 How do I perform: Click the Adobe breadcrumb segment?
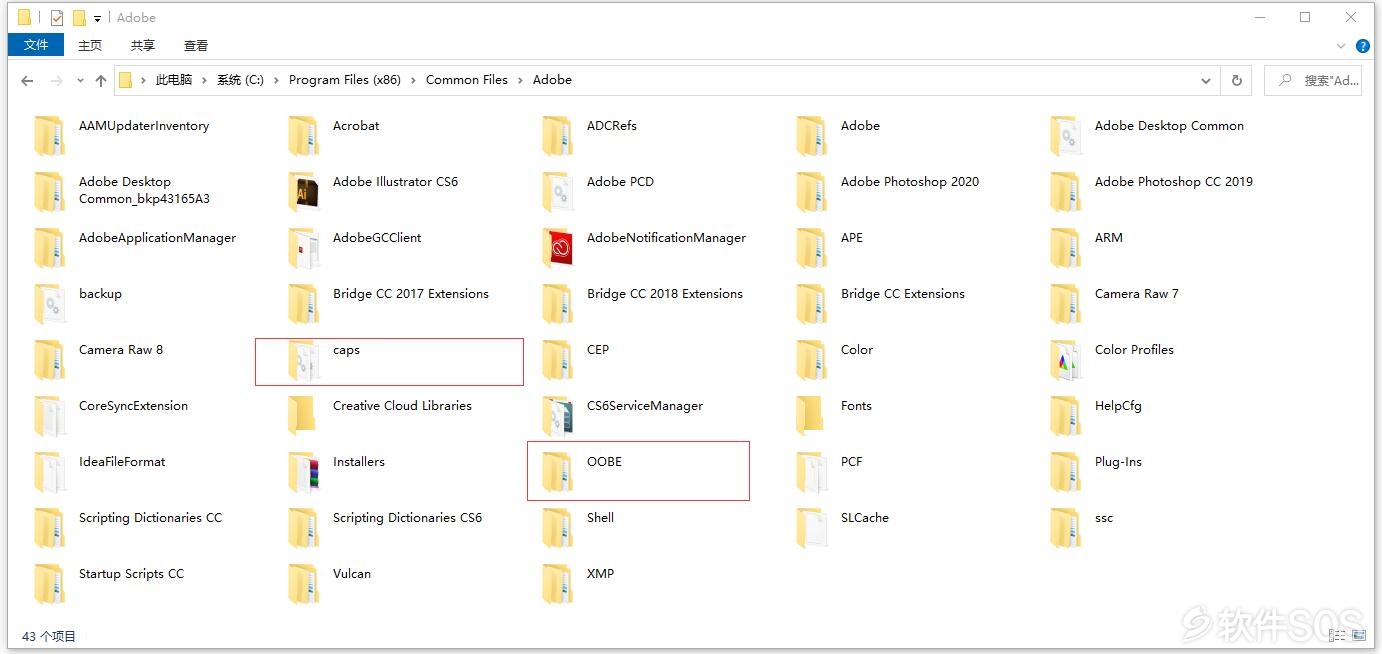[552, 80]
